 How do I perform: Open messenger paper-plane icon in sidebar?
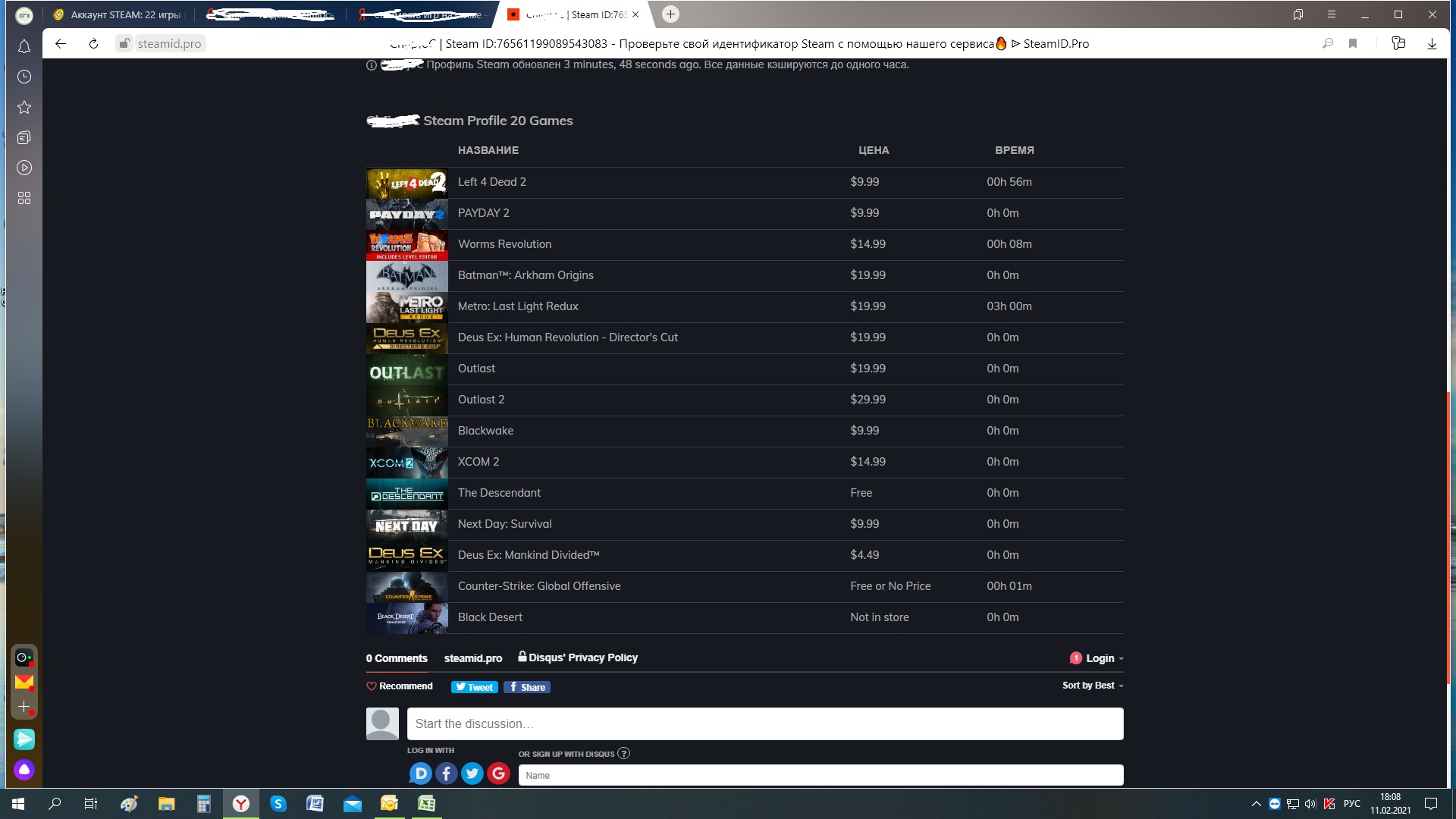click(x=24, y=739)
